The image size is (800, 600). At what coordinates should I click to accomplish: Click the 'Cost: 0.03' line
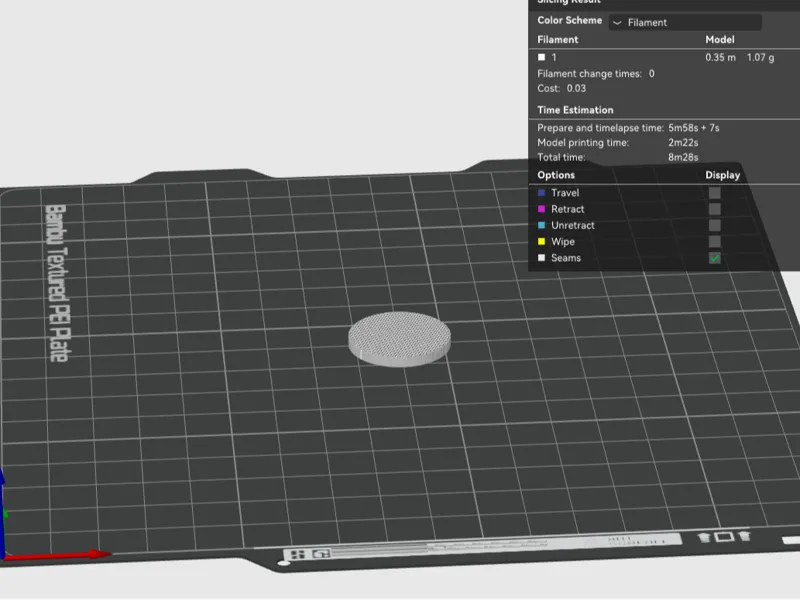coord(561,88)
